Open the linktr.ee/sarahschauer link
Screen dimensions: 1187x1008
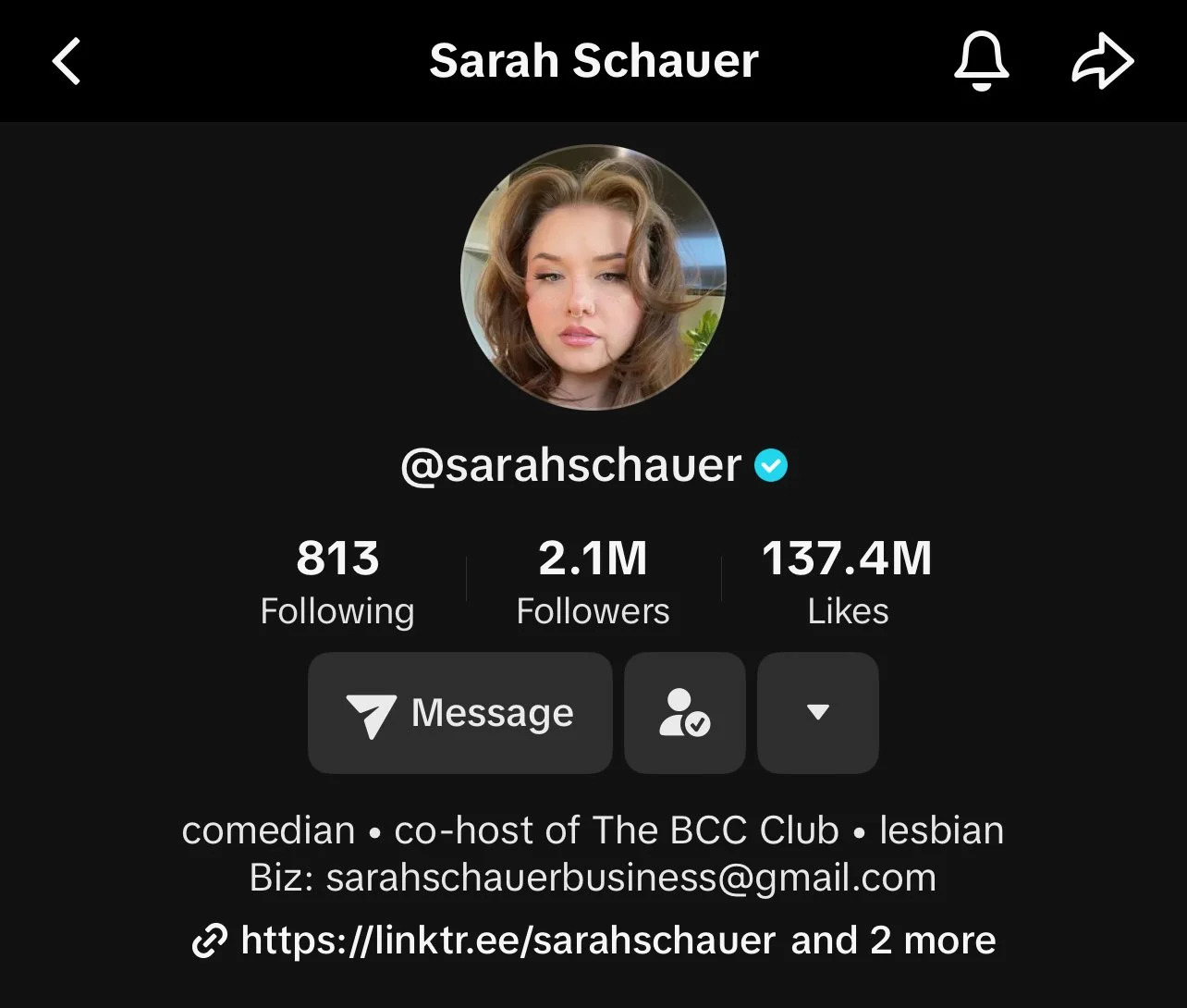pyautogui.click(x=508, y=940)
